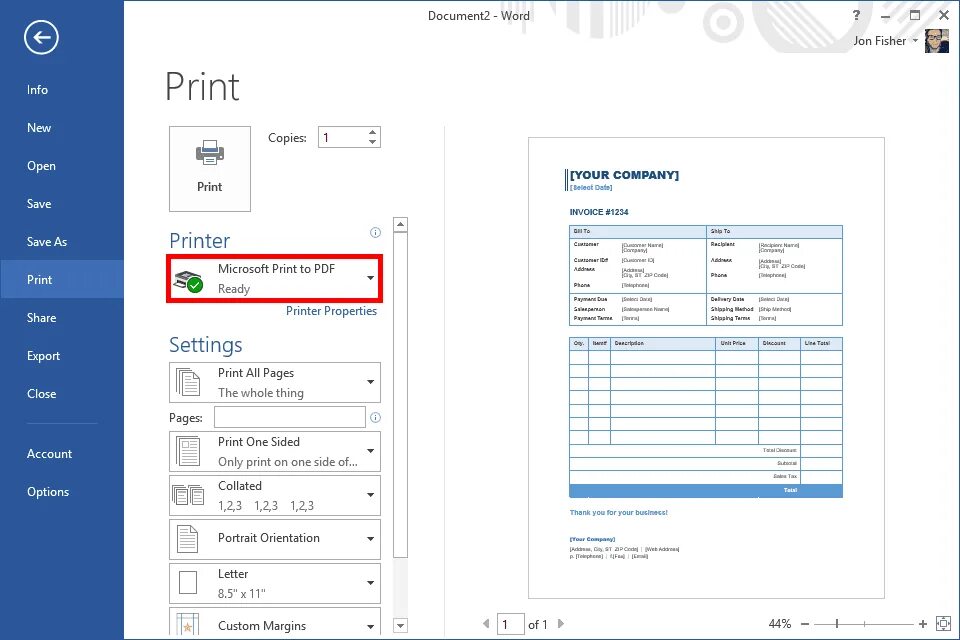Click the Print One Sided page icon
Screen dimensions: 960x640
188,451
